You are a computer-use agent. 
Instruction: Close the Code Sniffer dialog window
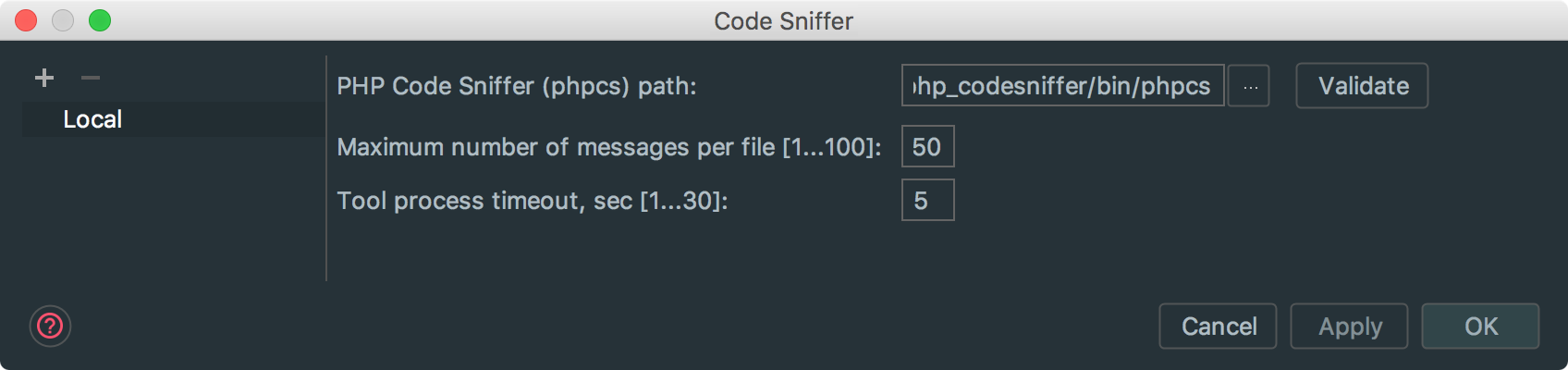(26, 20)
